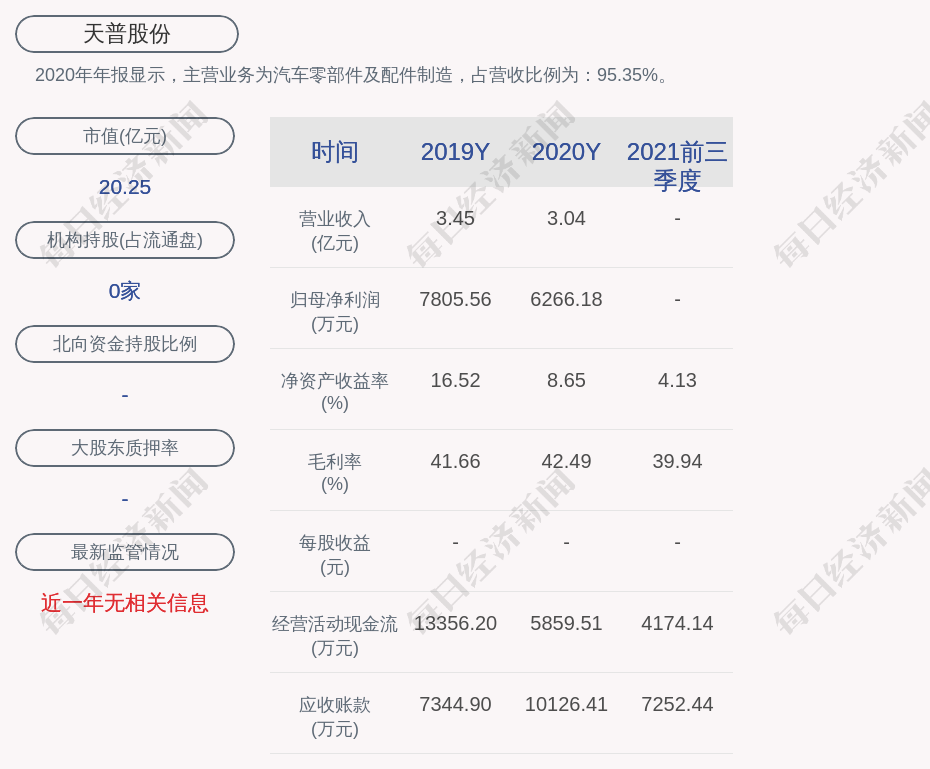Click the net profit value 6266.18
Image resolution: width=930 pixels, height=769 pixels.
tap(566, 299)
